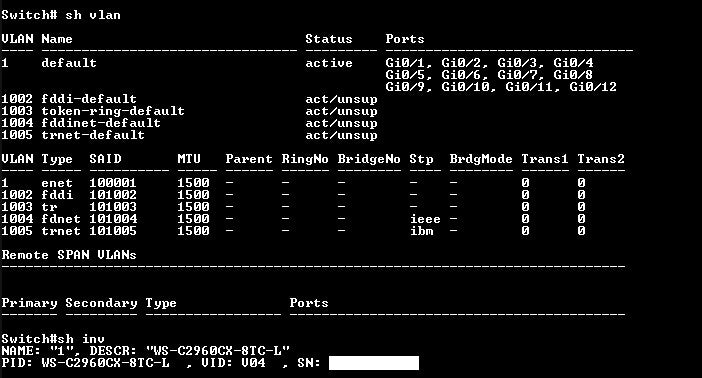Click the 'enet' type of VLAN 1

click(57, 183)
